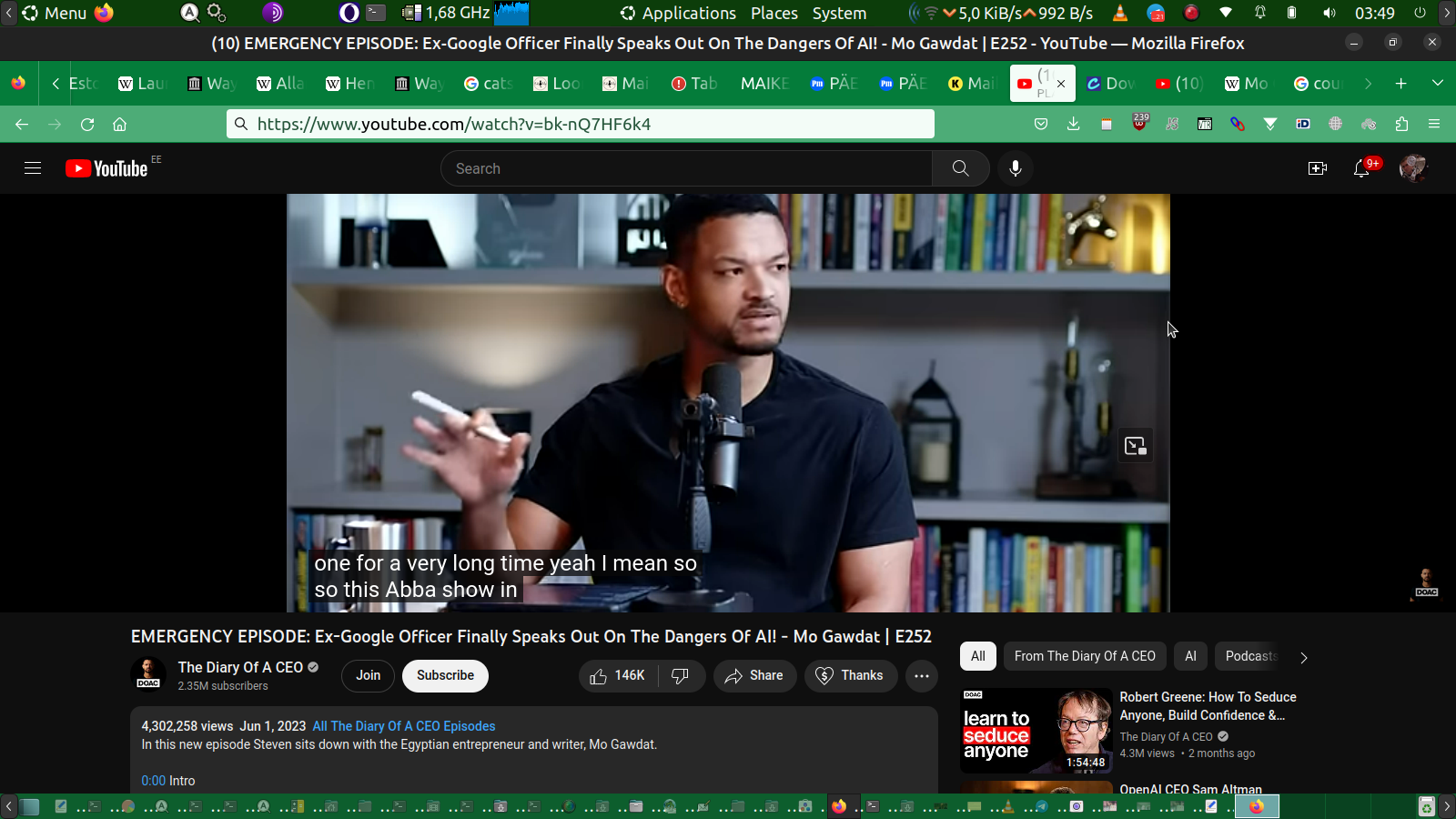Open the Extensions puzzle-piece menu

click(x=1401, y=124)
